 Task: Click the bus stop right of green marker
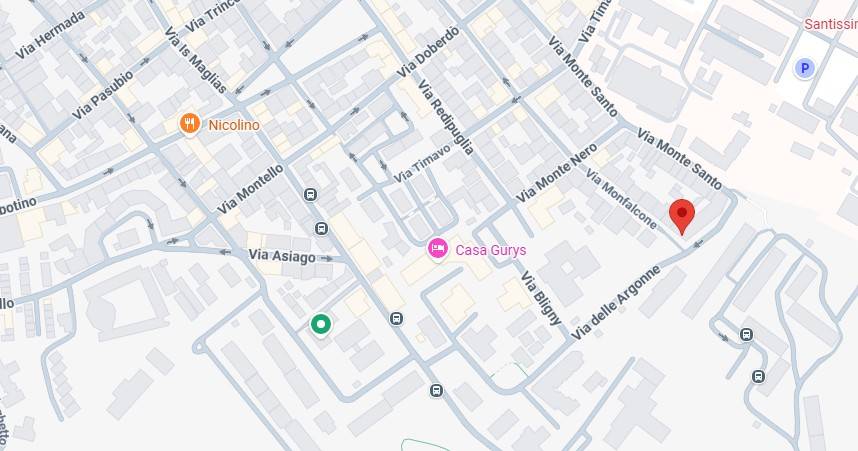pyautogui.click(x=397, y=319)
